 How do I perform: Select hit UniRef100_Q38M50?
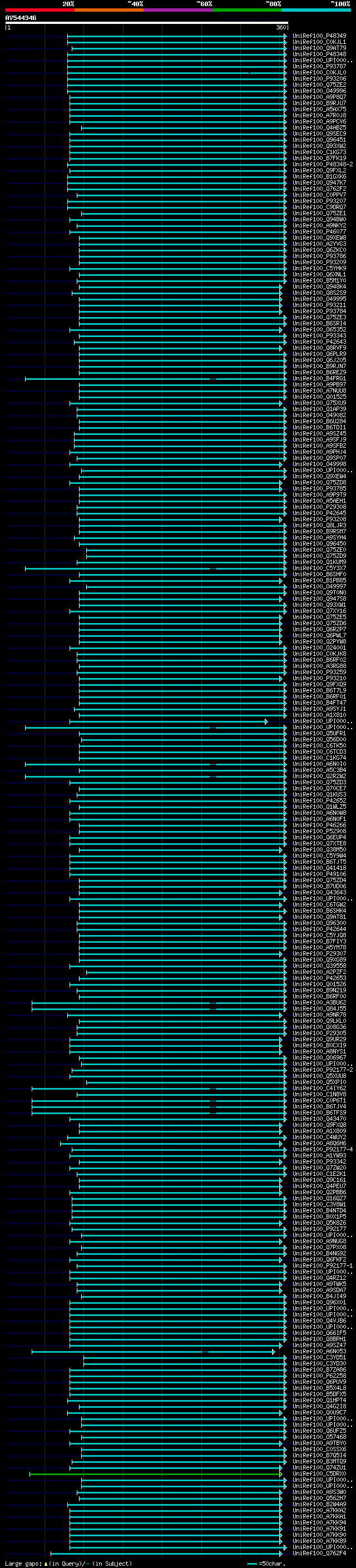tap(319, 850)
